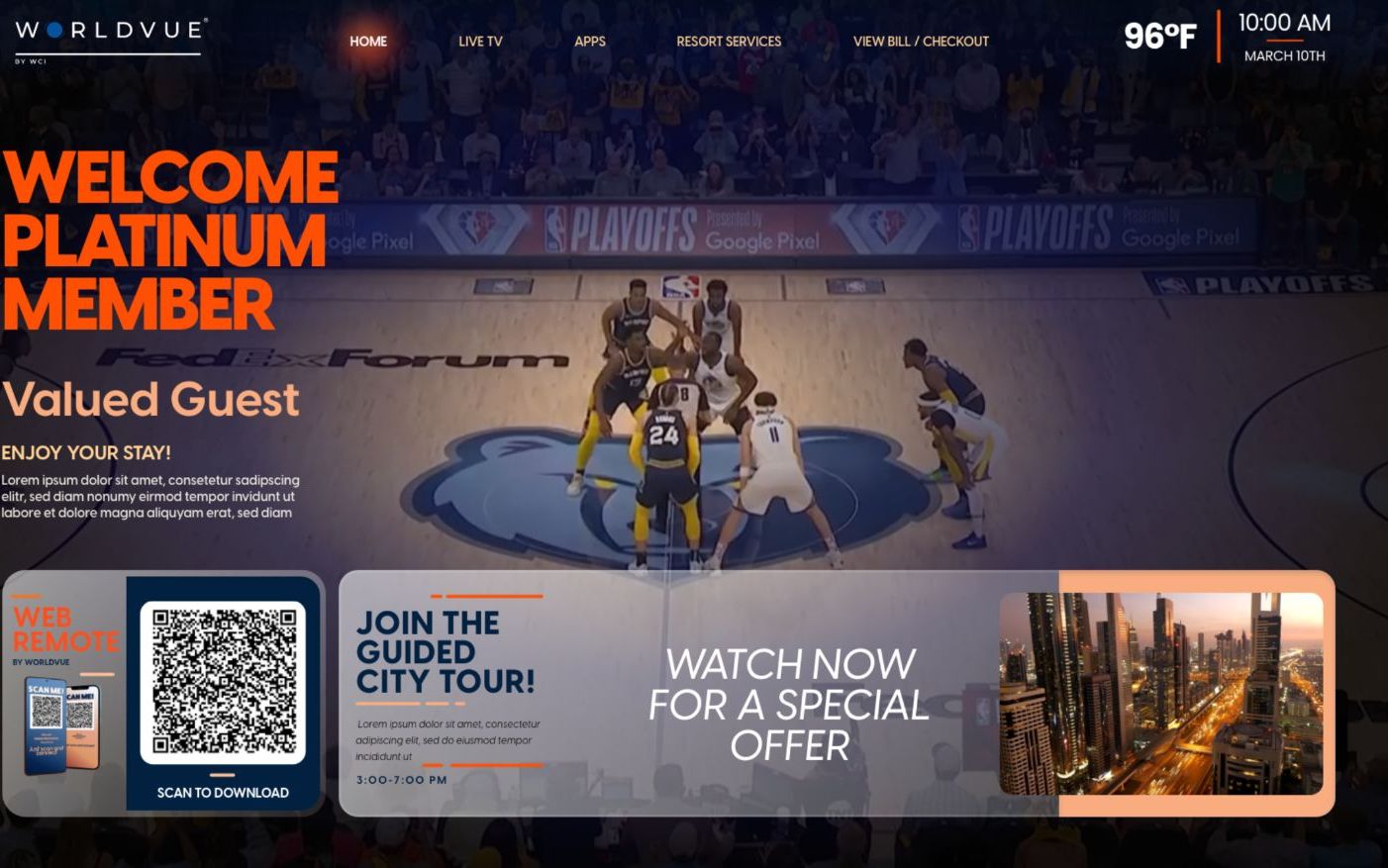Viewport: 1388px width, 868px height.
Task: Click the Welcome Platinum Member heading
Action: pos(170,241)
